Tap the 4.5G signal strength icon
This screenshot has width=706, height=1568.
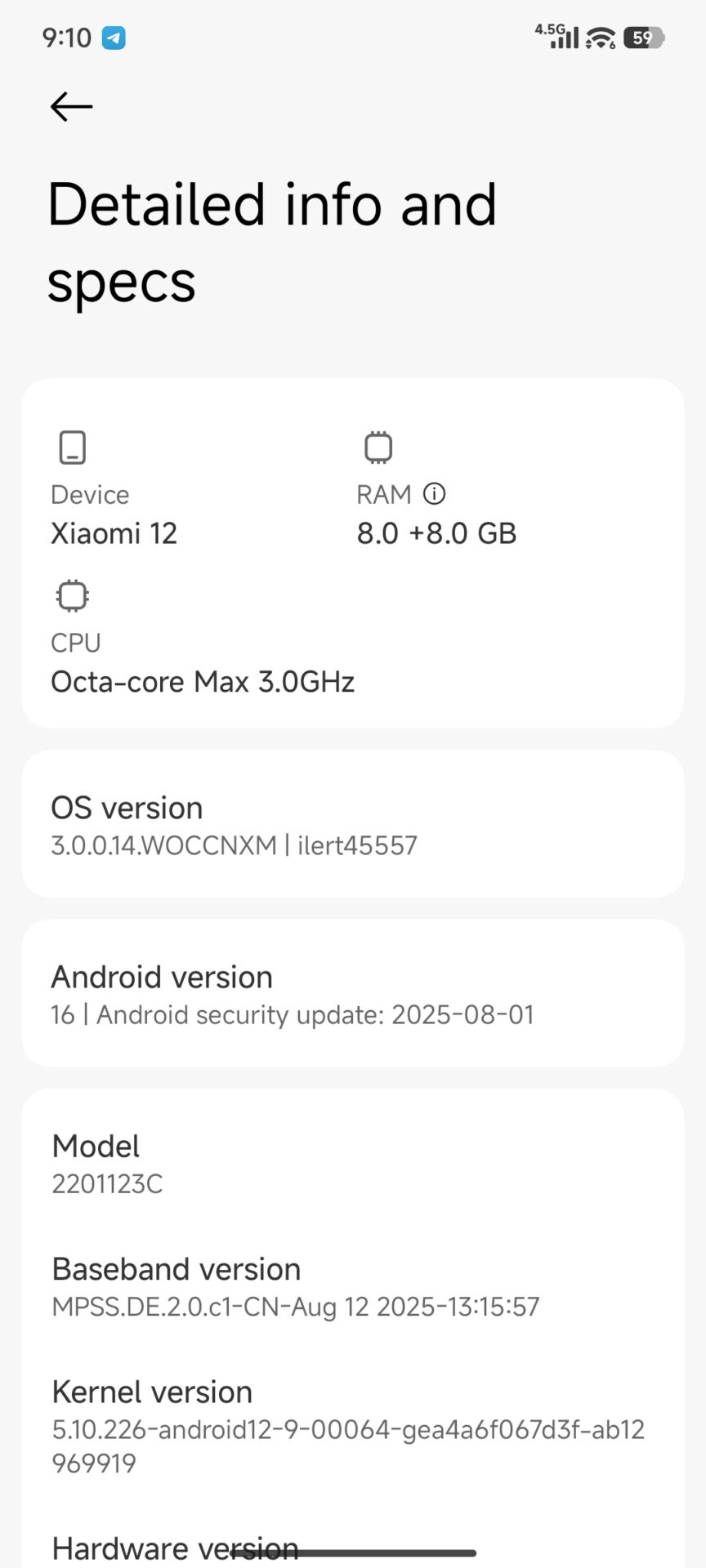point(557,36)
